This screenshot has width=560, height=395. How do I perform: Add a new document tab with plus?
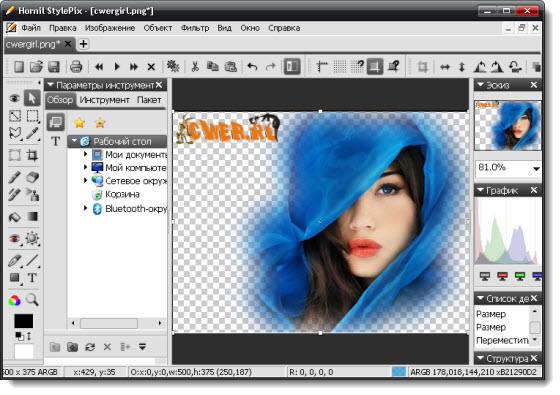[x=83, y=44]
